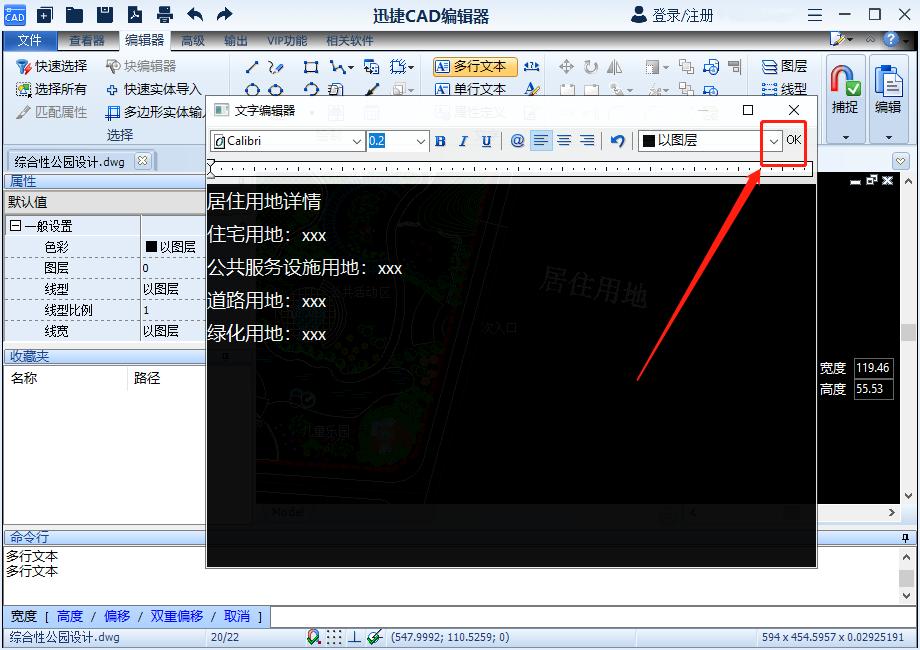Click 高度 option in command prompt
The height and width of the screenshot is (650, 920).
point(70,616)
